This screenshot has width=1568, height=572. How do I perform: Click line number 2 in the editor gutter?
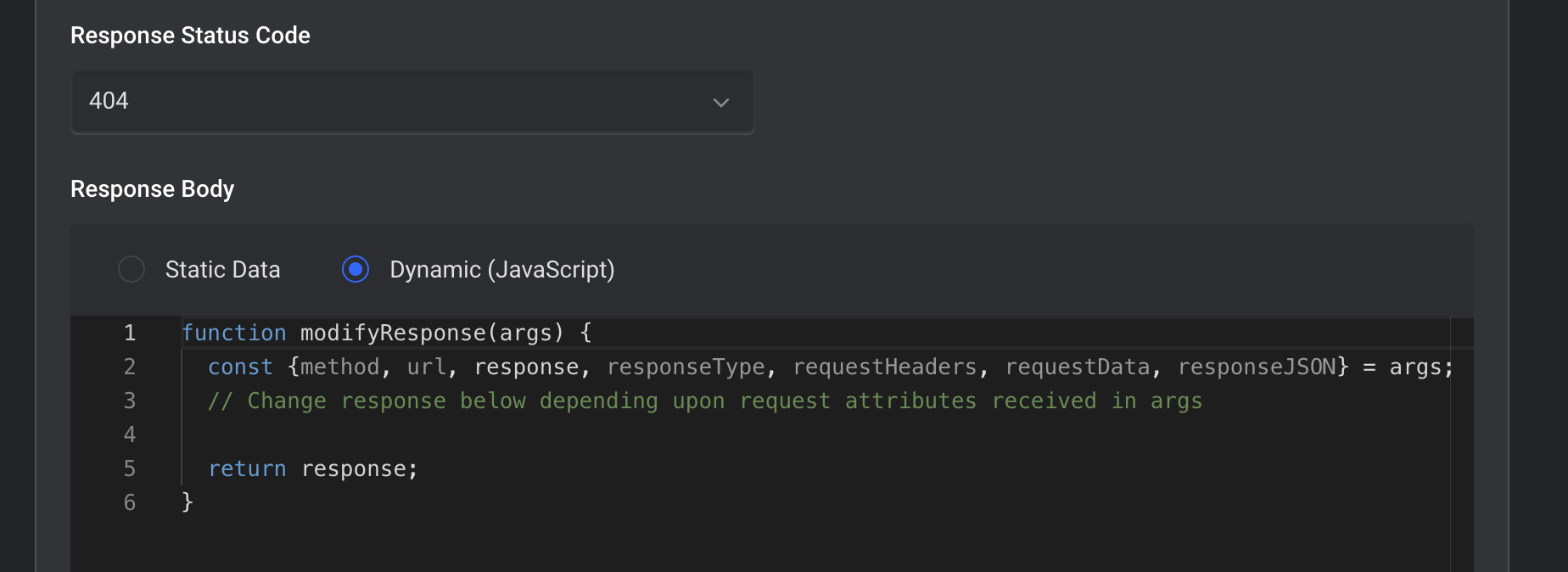(x=130, y=367)
